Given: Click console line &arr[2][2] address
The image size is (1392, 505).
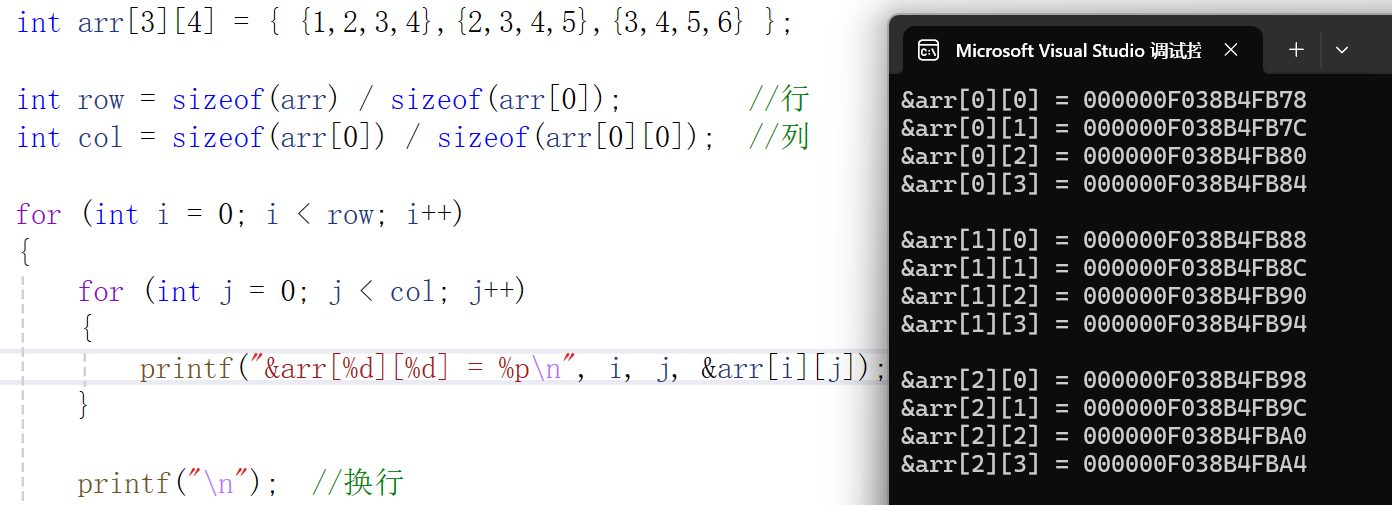Looking at the screenshot, I should coord(1104,436).
